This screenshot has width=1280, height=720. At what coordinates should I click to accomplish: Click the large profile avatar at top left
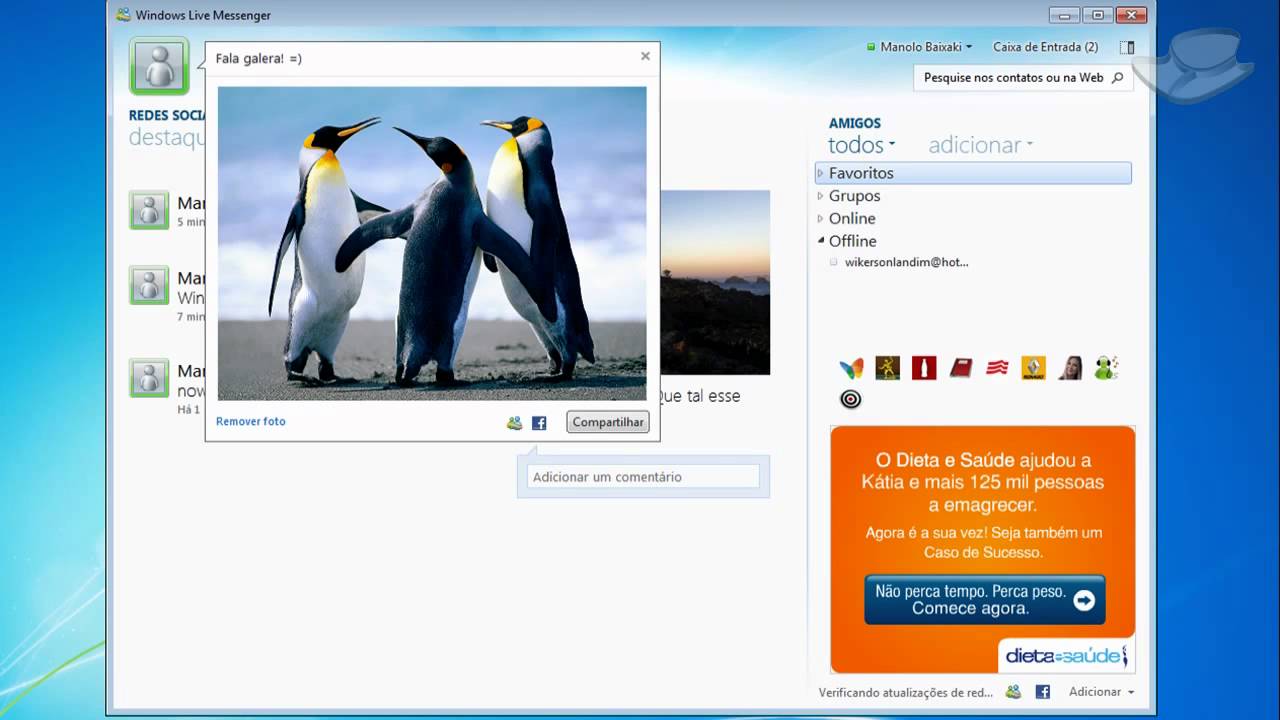(158, 66)
